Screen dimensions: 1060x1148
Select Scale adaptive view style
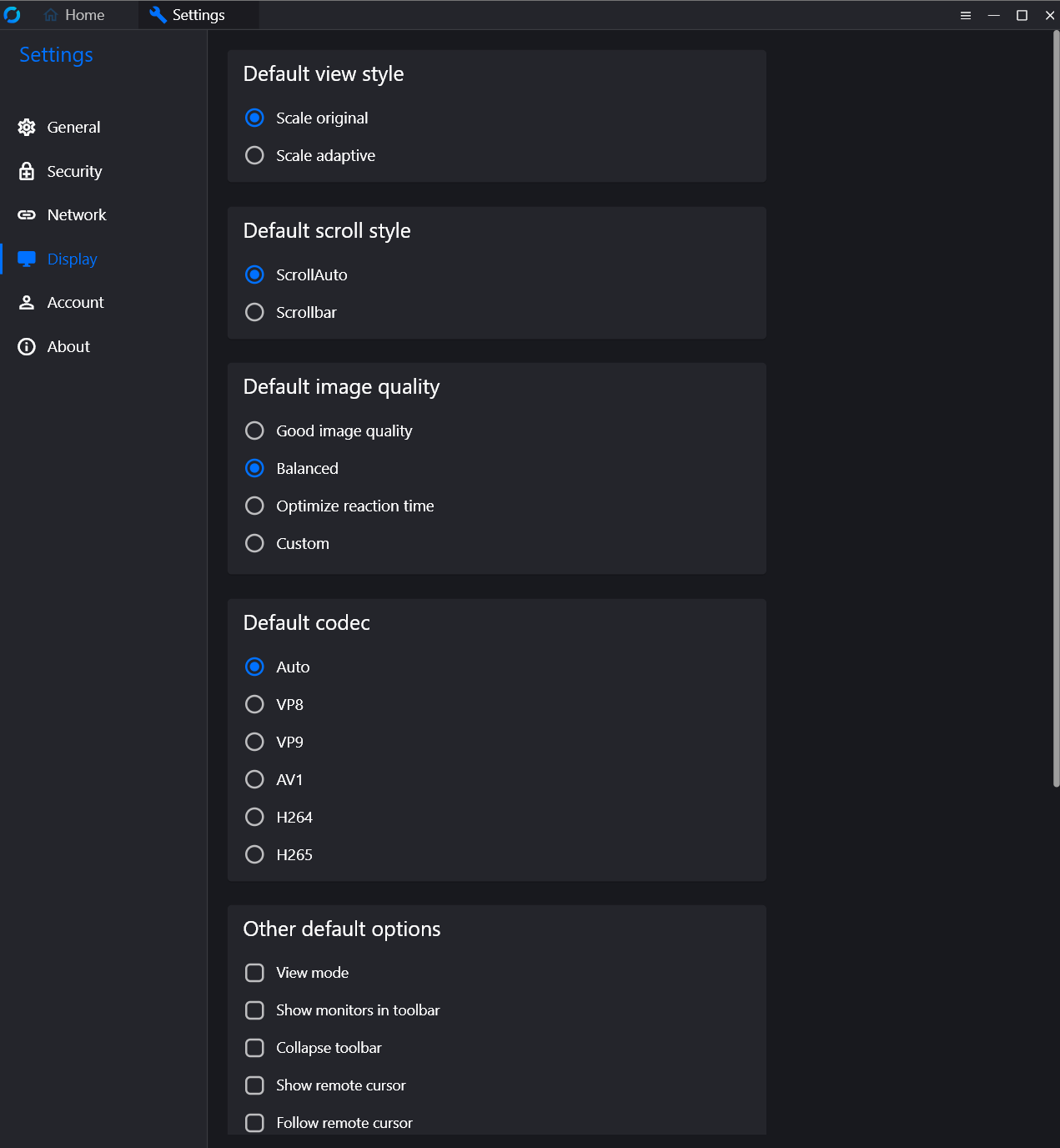254,156
